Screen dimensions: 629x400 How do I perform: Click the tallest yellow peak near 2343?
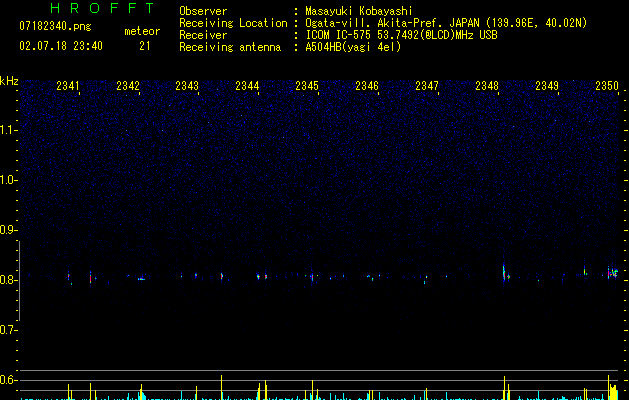[x=221, y=387]
